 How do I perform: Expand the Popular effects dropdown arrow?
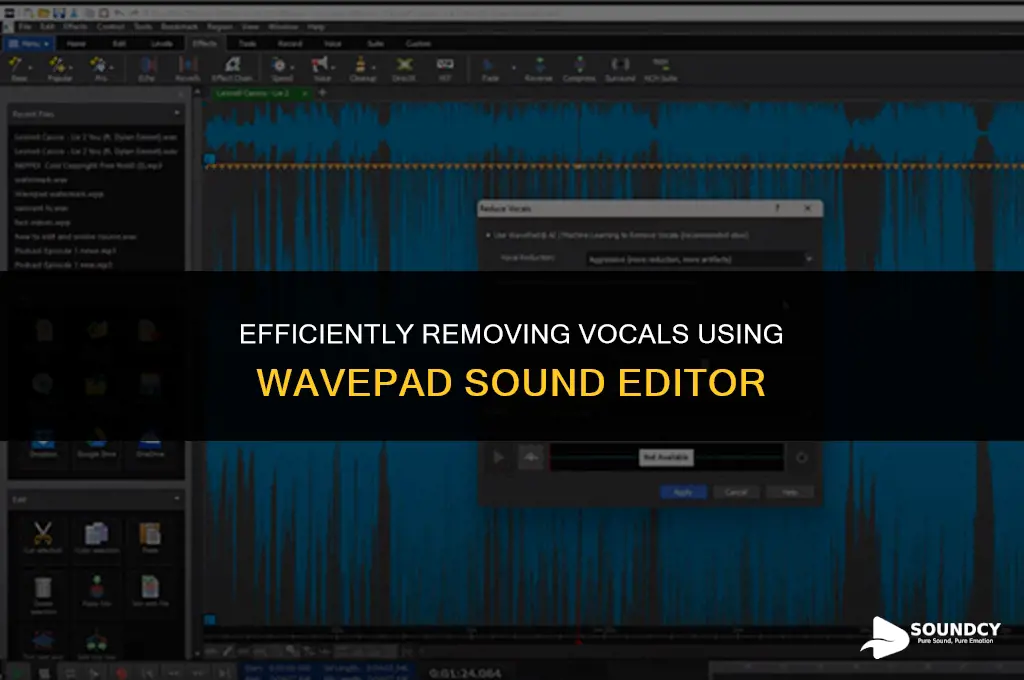pos(71,67)
